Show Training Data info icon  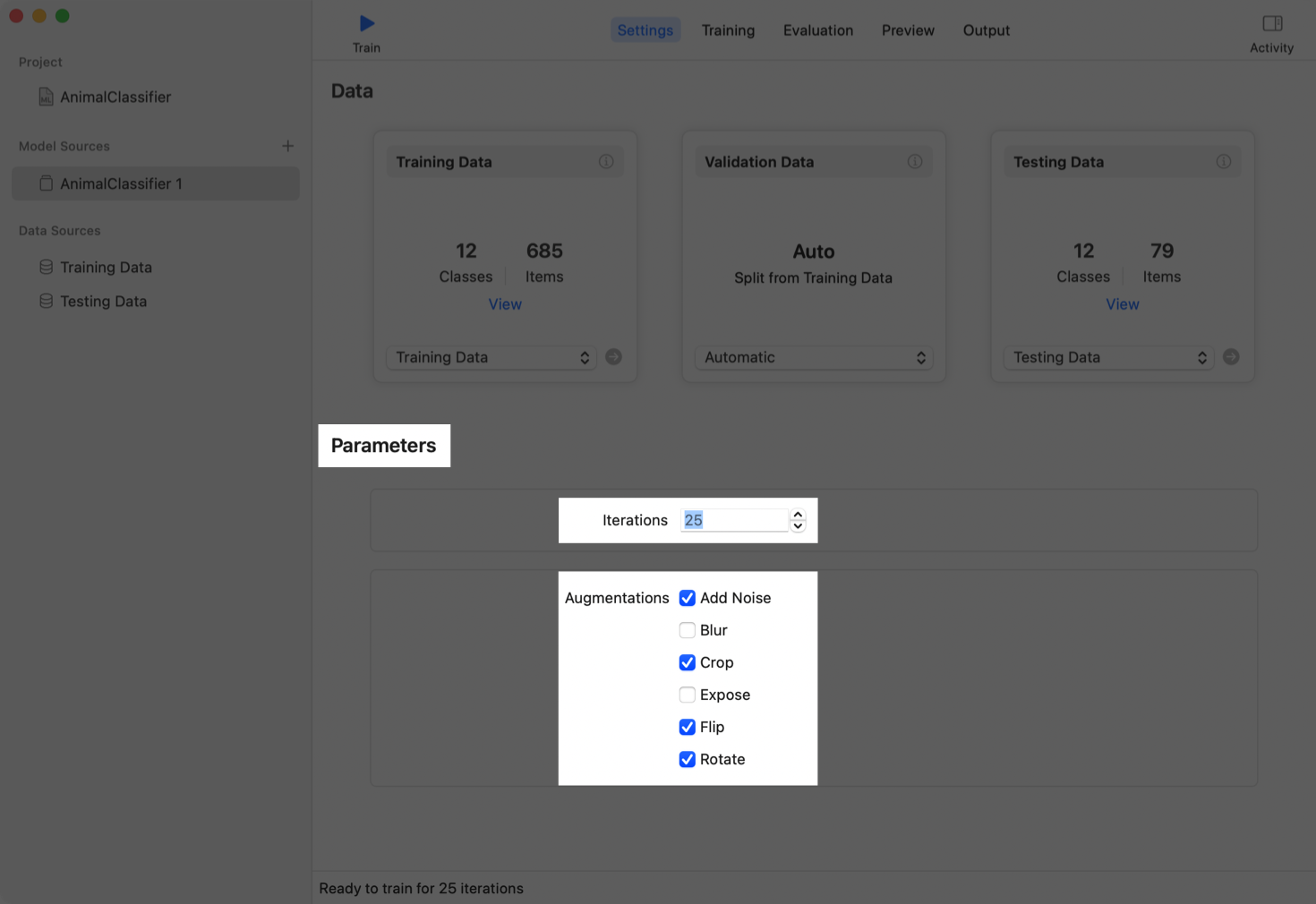tap(606, 162)
